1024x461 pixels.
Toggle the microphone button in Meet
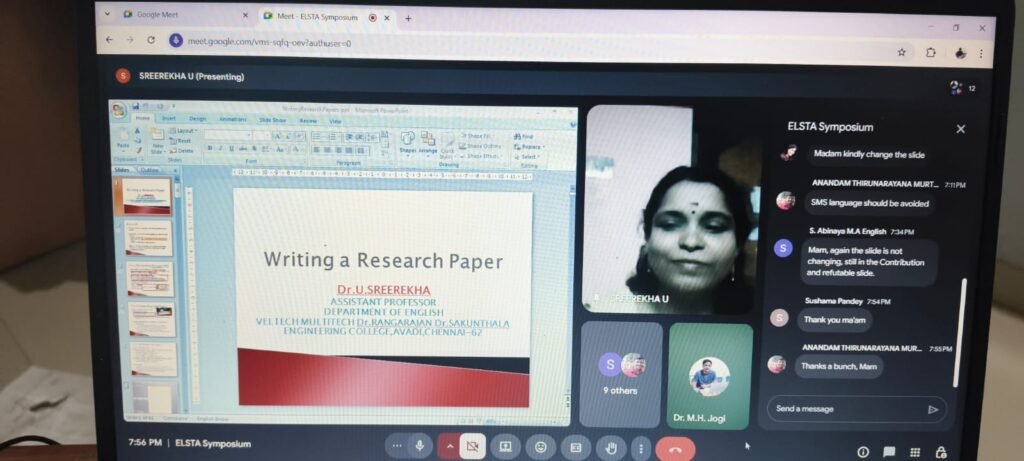click(x=421, y=446)
